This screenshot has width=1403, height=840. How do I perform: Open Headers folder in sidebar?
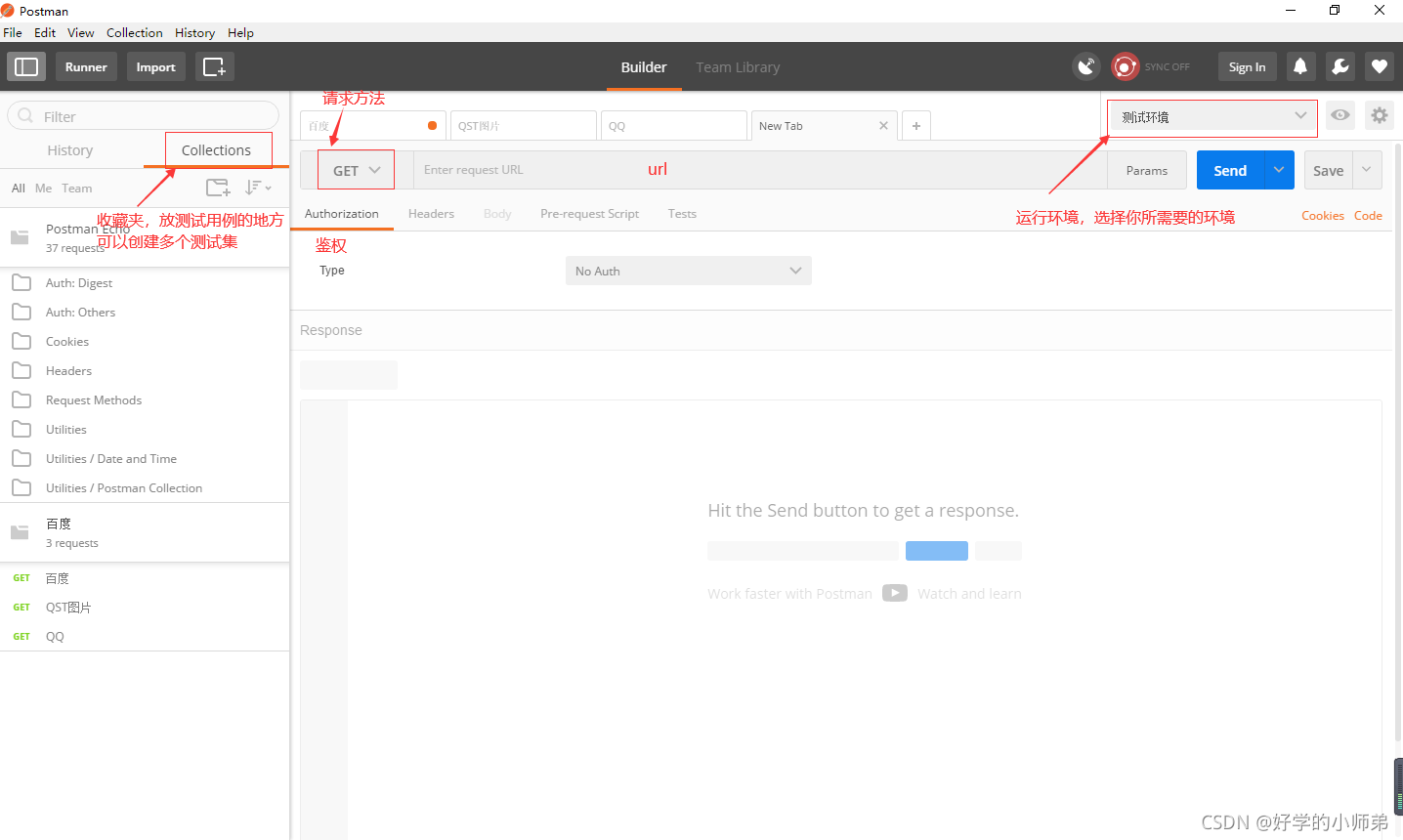point(145,371)
